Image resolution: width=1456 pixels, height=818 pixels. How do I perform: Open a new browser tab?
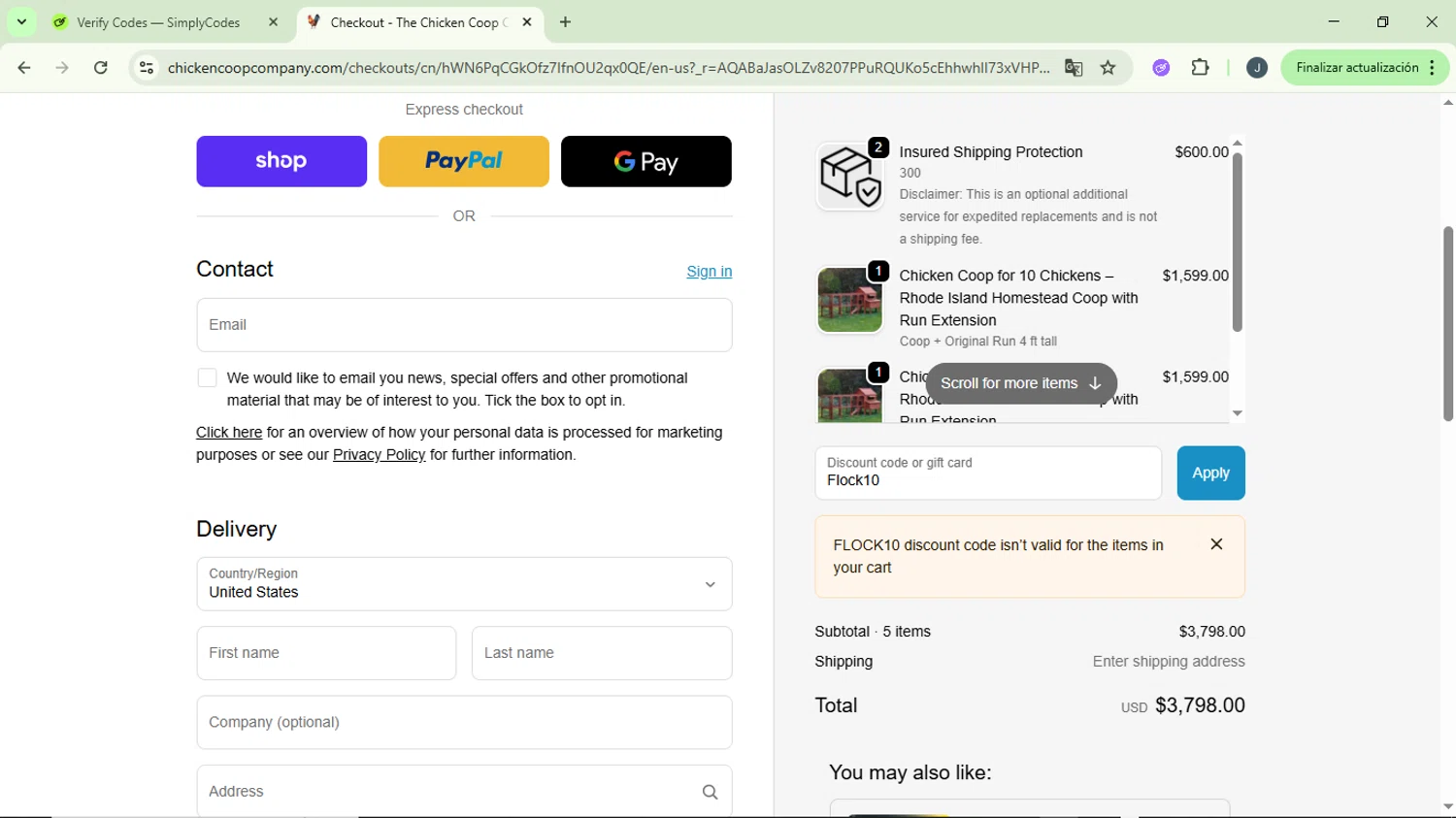[565, 22]
